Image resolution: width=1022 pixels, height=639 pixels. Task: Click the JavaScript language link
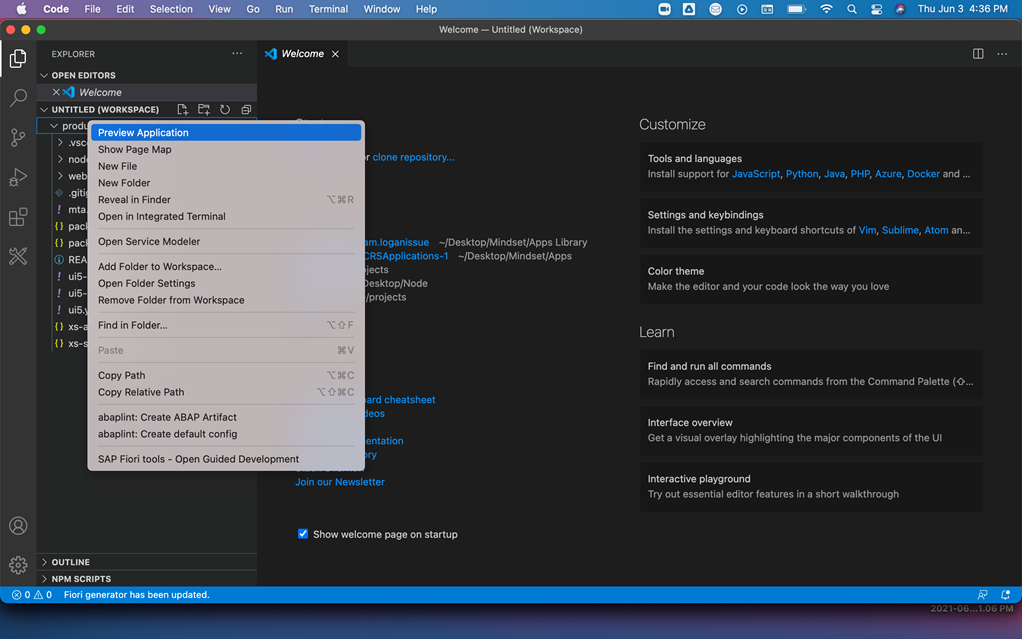pos(755,174)
